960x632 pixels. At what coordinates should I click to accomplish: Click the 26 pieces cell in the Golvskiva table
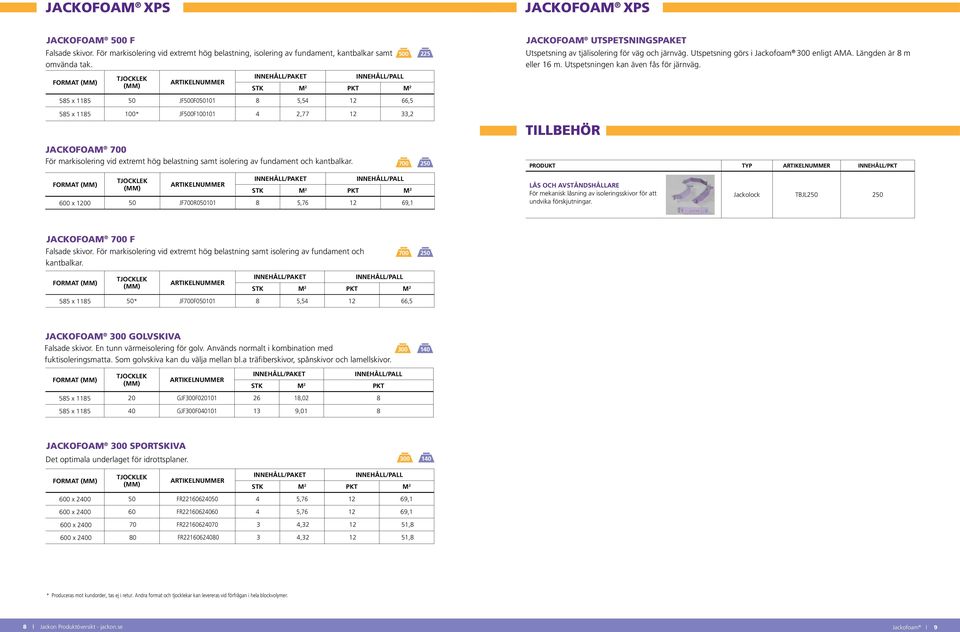point(257,398)
